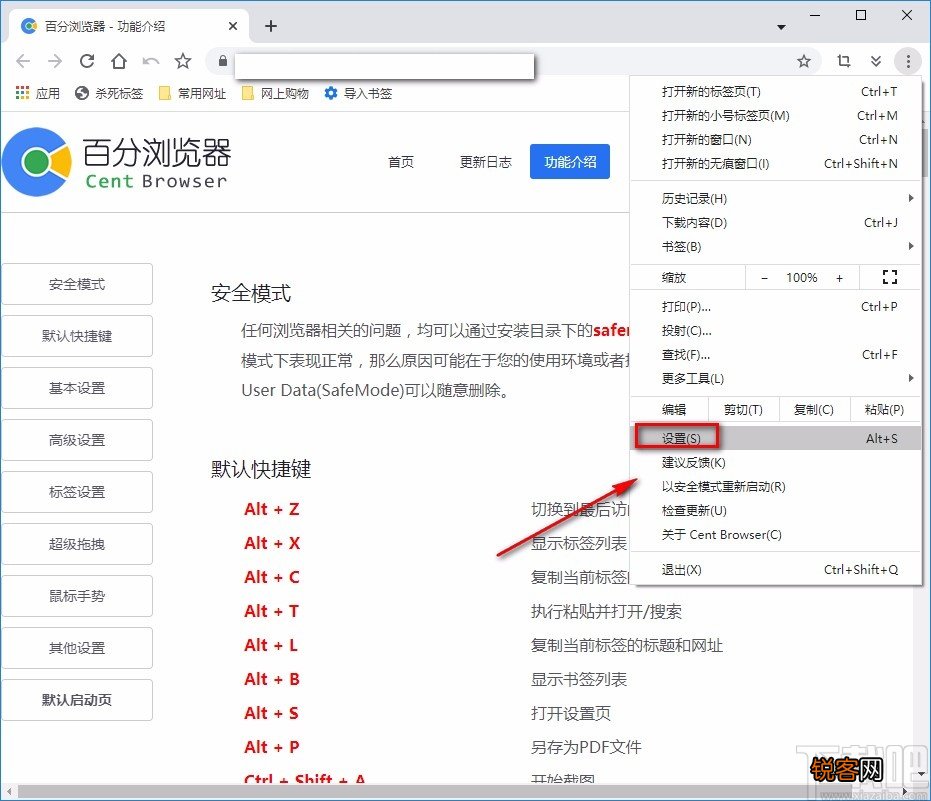Open the three-dot main menu button

908,61
